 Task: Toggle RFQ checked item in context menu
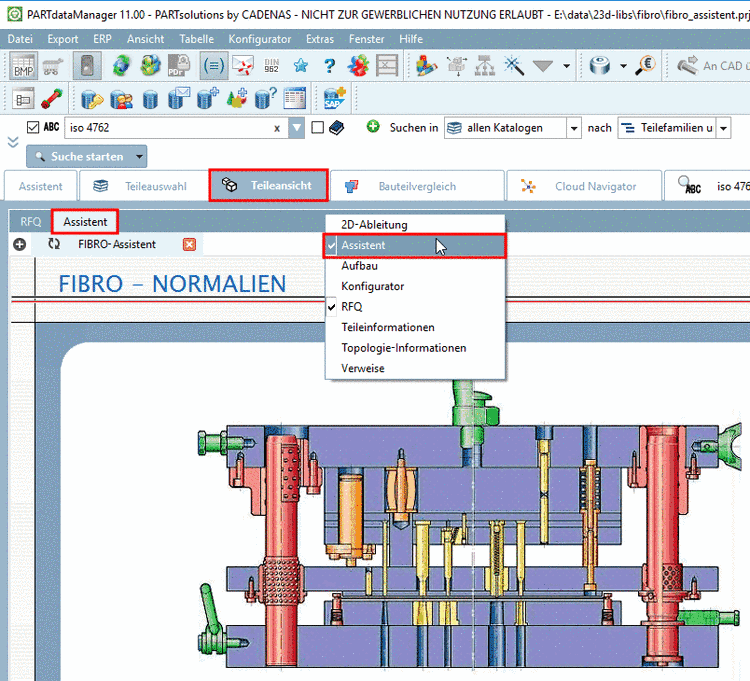tap(351, 307)
